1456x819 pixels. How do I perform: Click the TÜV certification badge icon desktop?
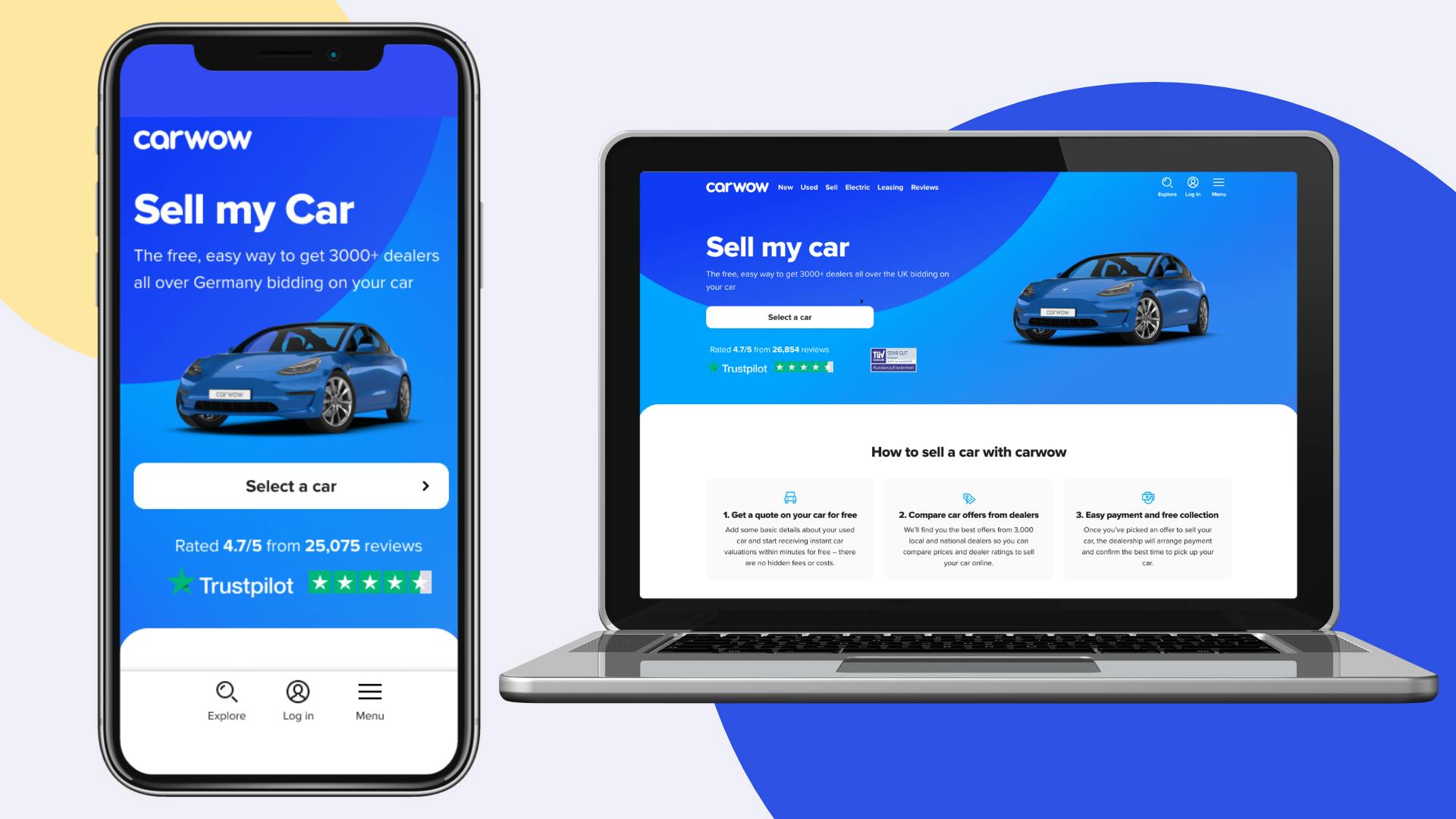(x=892, y=360)
